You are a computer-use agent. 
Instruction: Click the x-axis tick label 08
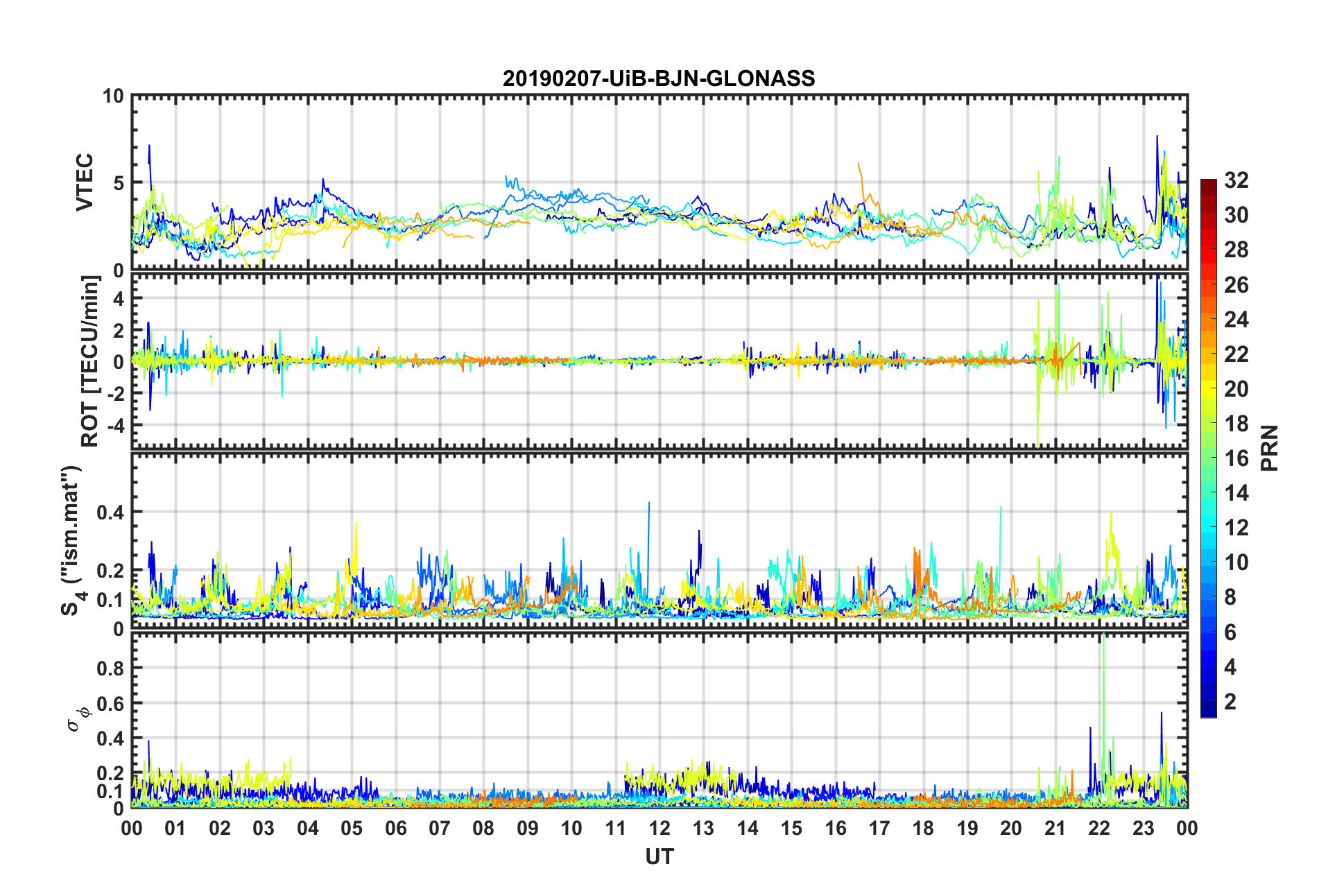[x=483, y=828]
